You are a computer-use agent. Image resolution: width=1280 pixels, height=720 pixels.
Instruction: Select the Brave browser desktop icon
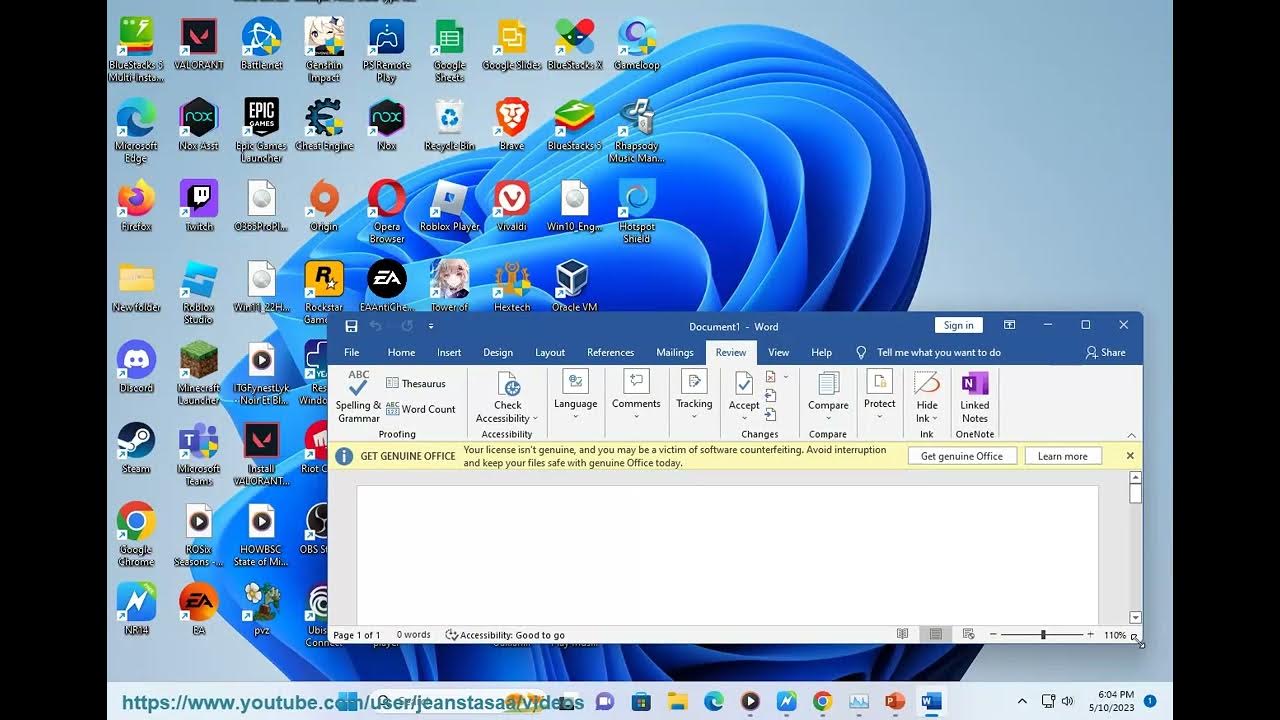tap(511, 125)
